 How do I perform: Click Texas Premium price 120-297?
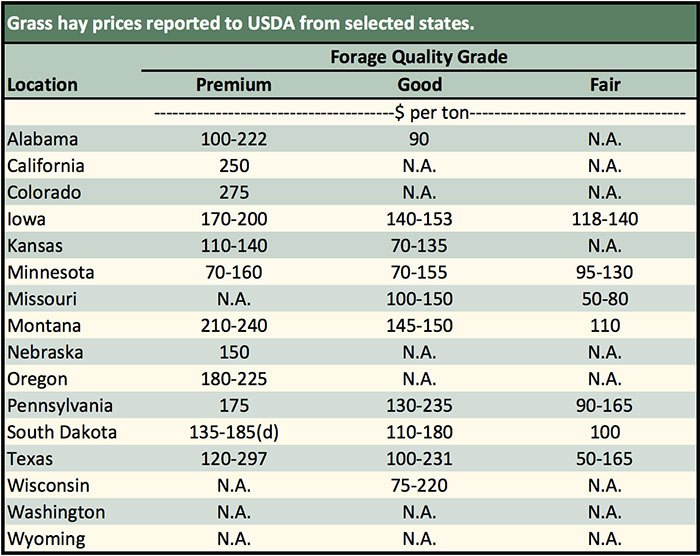click(x=233, y=459)
